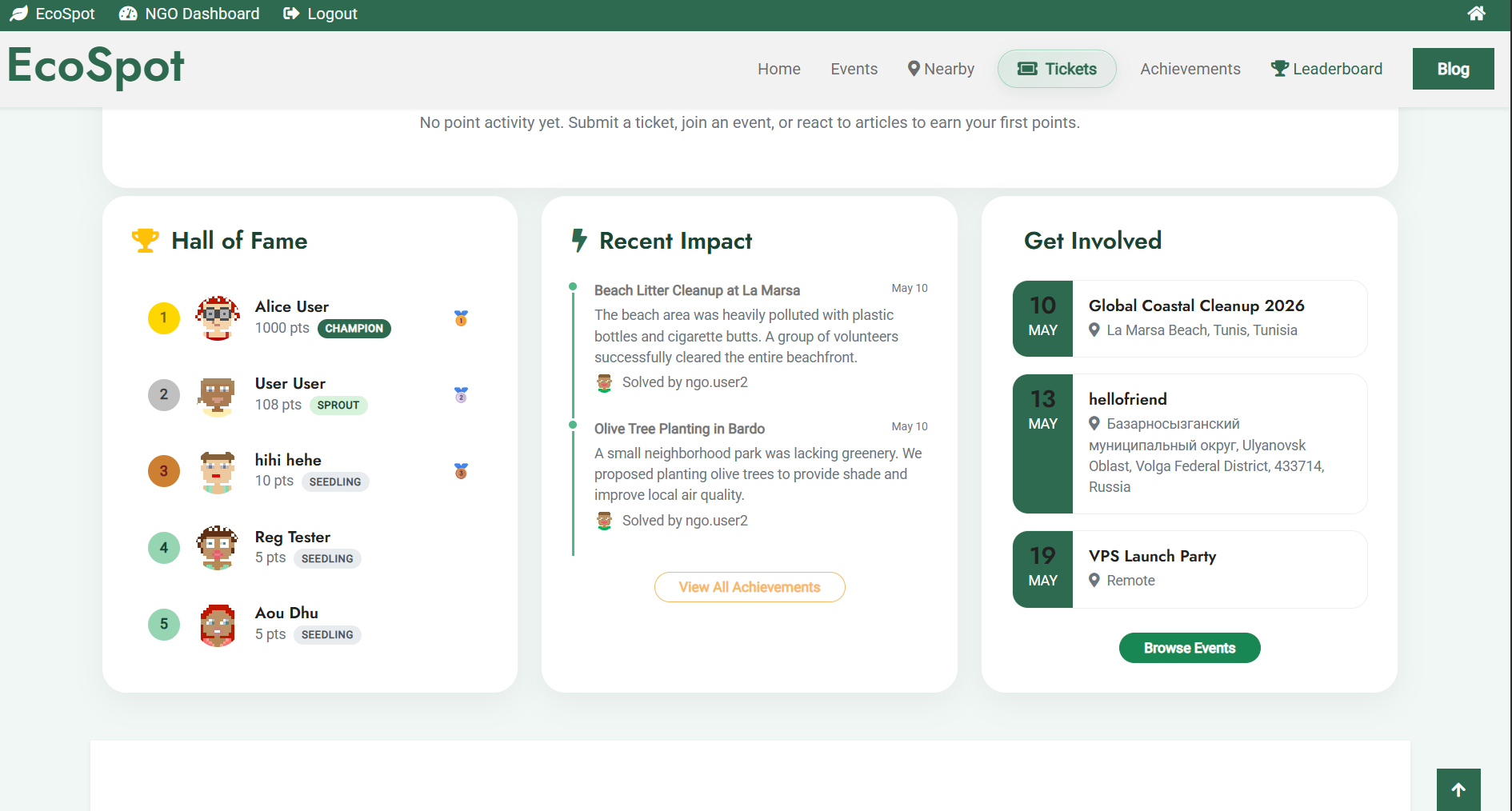Click Reg Tester's avatar
The width and height of the screenshot is (1512, 811).
tap(218, 548)
